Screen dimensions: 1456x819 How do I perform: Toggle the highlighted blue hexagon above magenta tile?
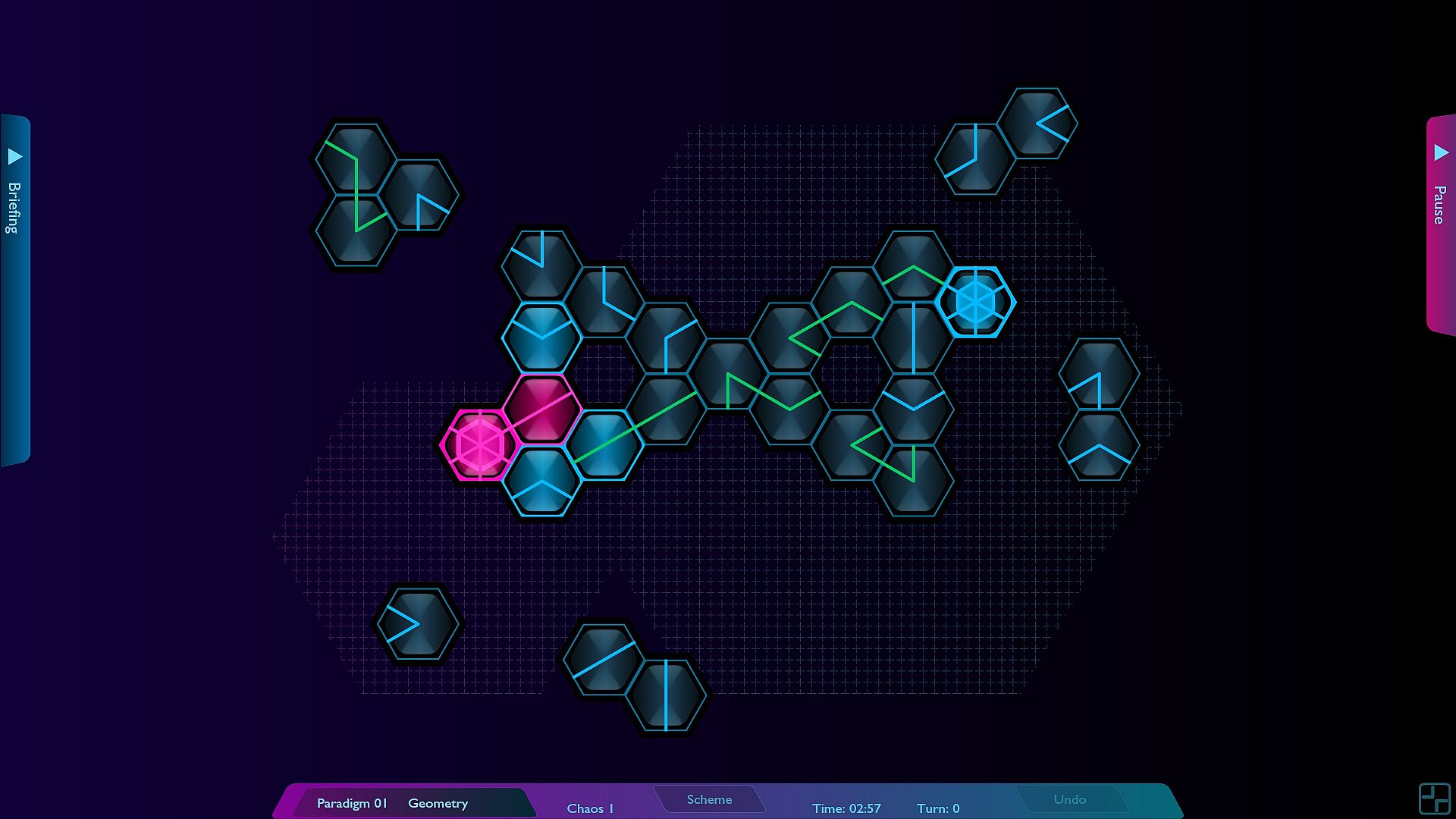pos(541,337)
